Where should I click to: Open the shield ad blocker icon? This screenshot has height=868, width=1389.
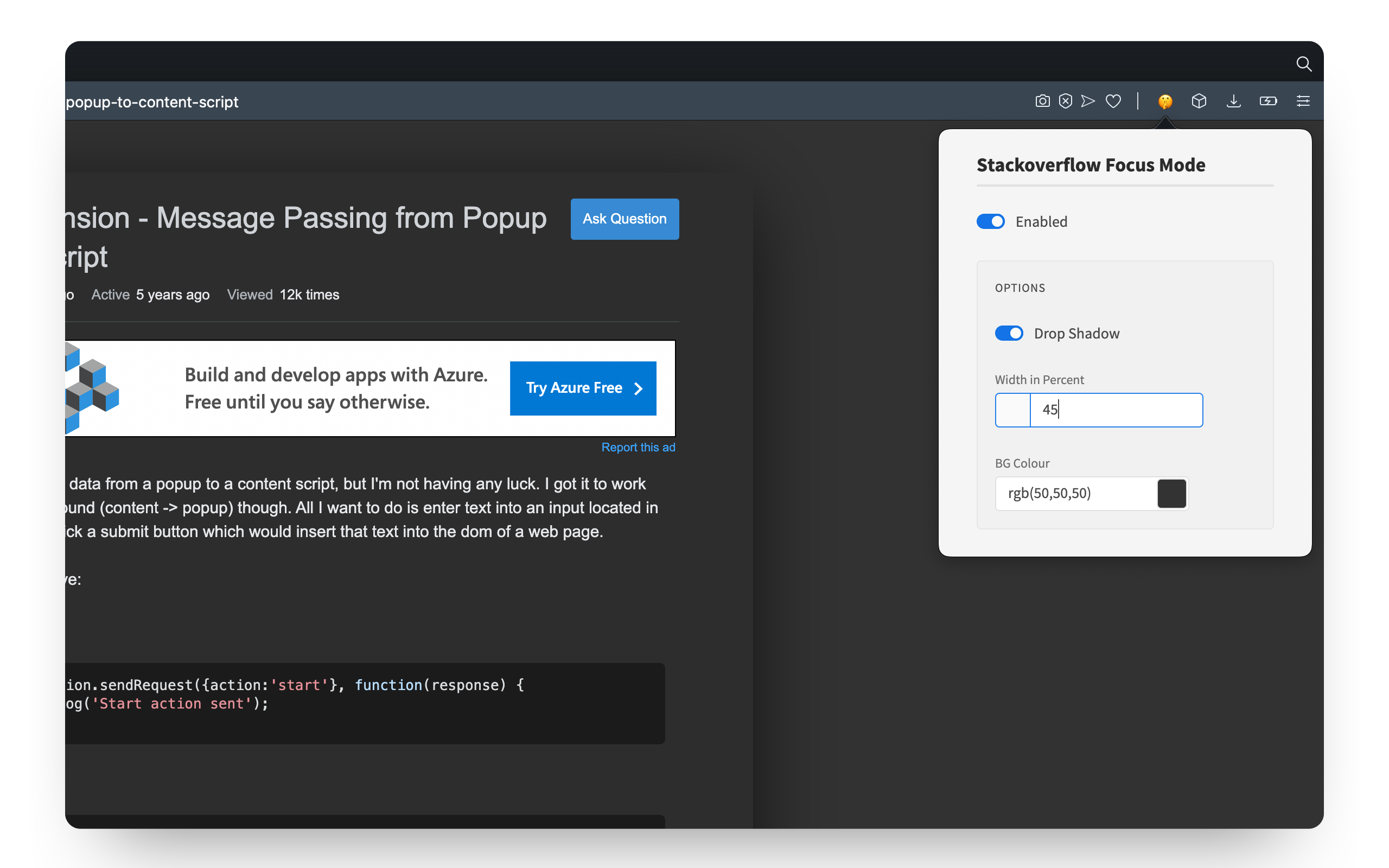(1065, 101)
